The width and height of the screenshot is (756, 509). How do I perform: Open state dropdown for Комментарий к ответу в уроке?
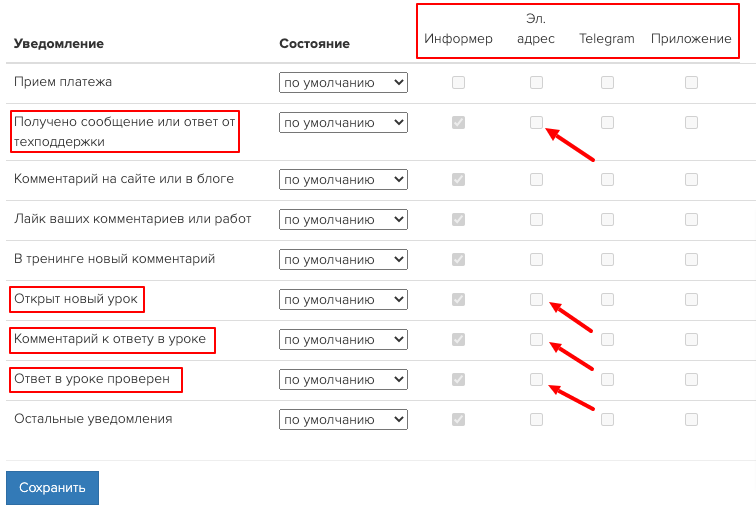coord(343,339)
